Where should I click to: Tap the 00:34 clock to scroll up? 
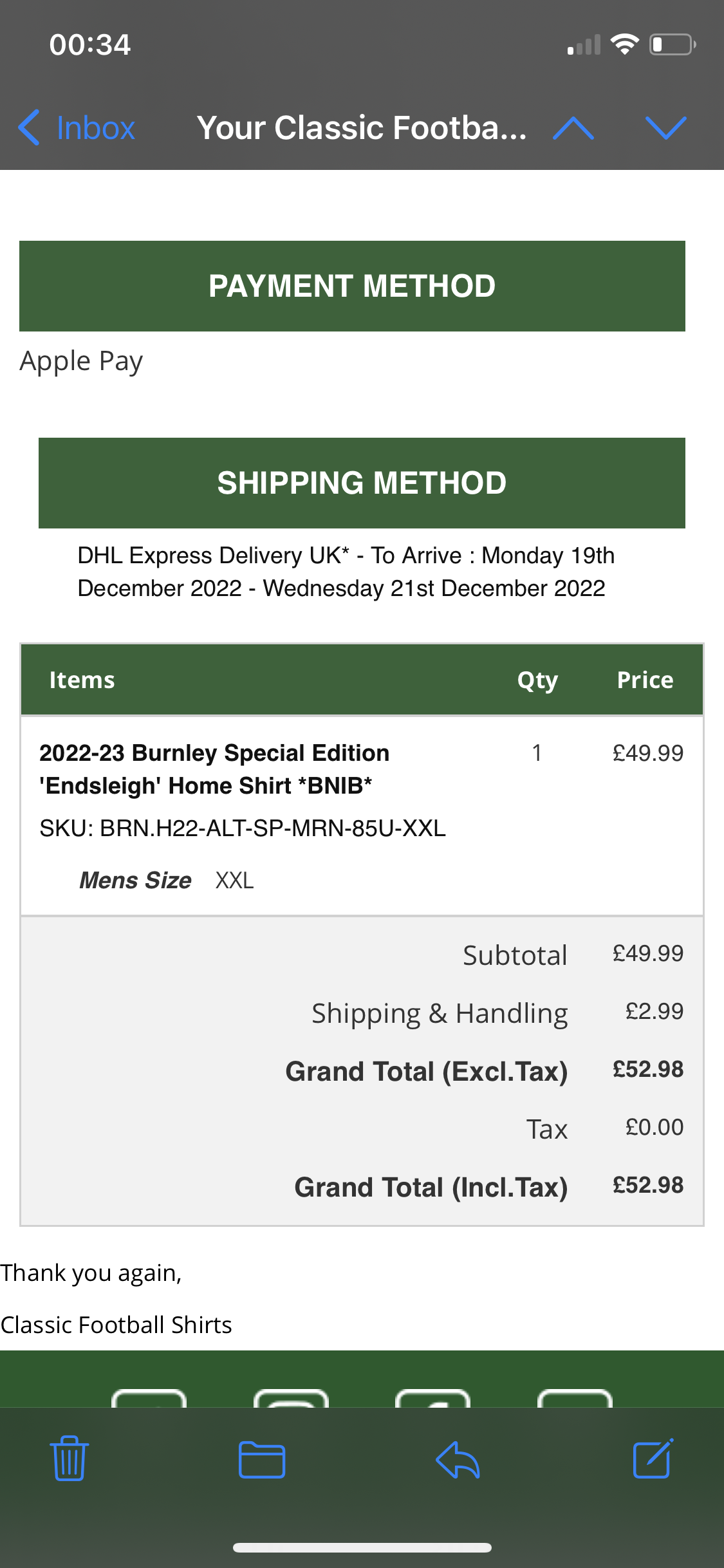[x=90, y=44]
